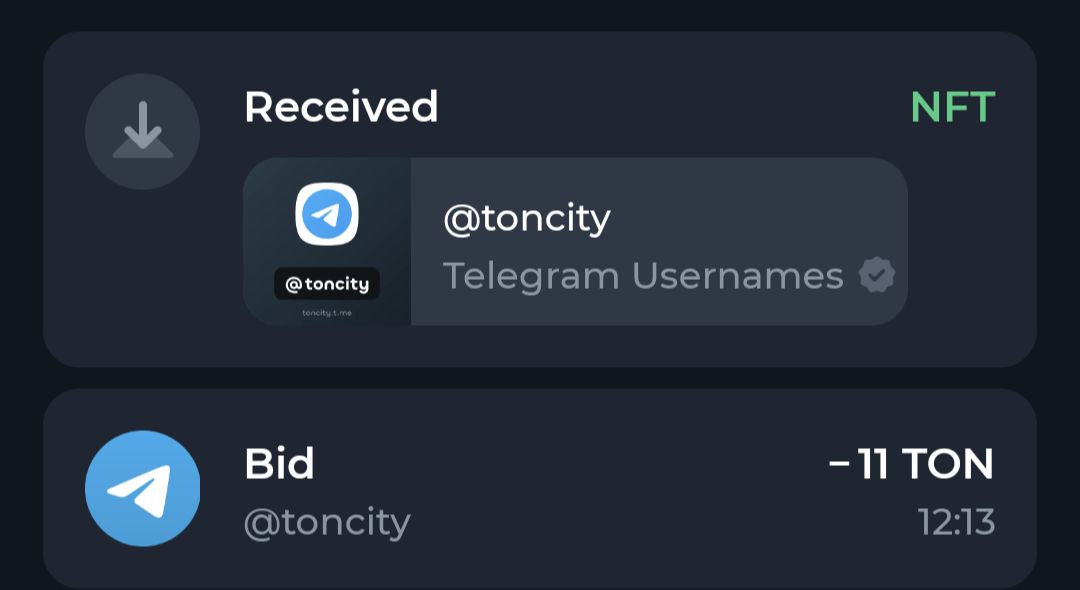Click the toncity.t.me text in the thumbnail

pyautogui.click(x=327, y=313)
